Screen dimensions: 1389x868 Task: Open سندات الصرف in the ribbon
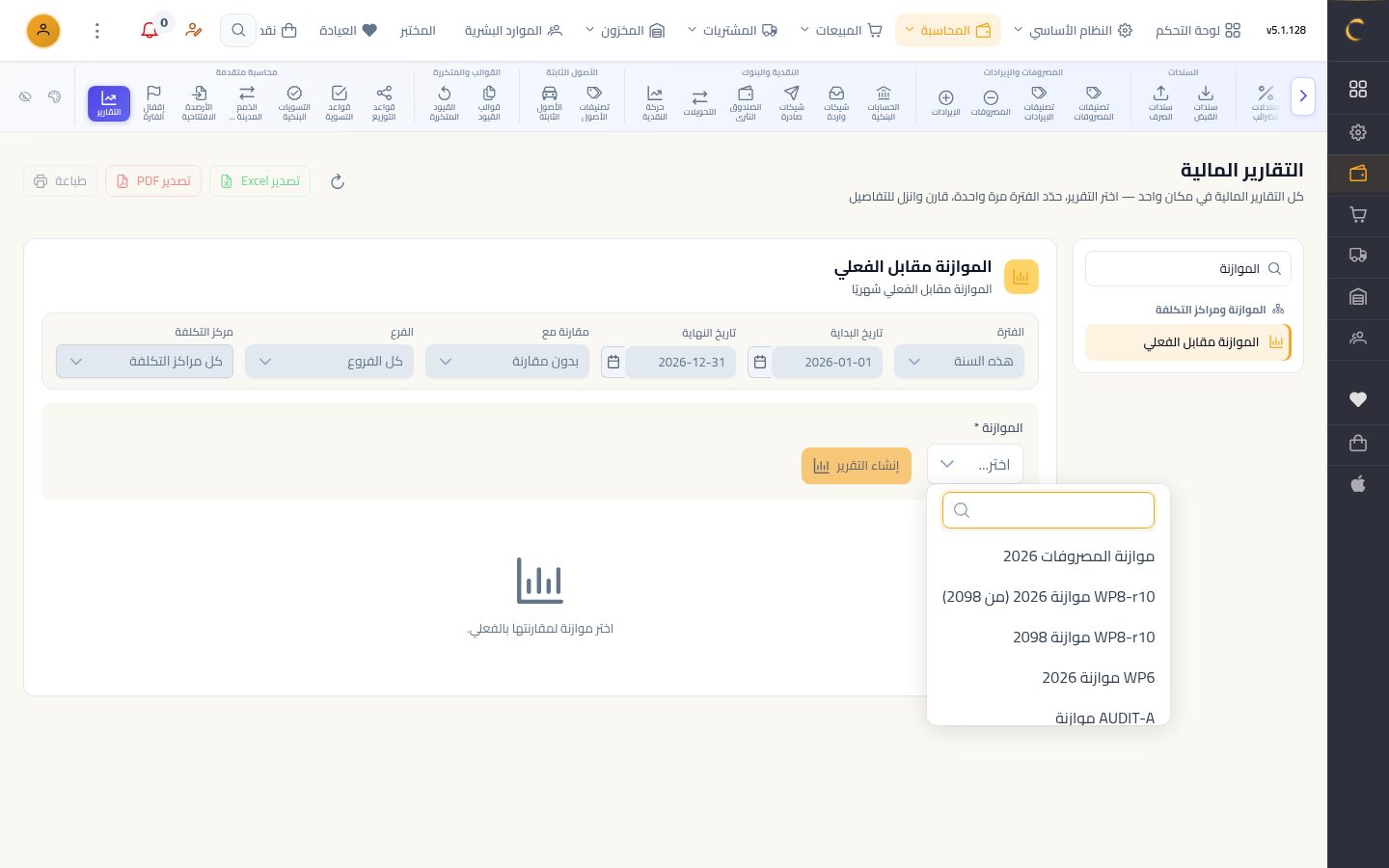click(x=1160, y=103)
